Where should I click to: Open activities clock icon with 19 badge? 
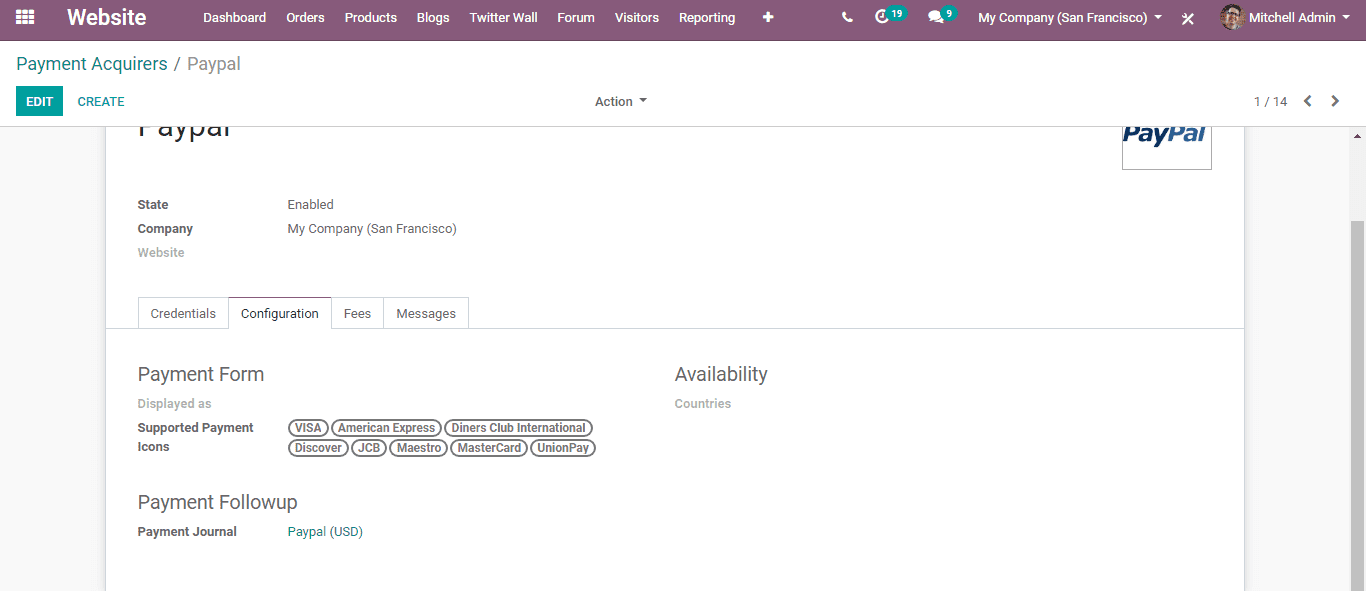889,16
